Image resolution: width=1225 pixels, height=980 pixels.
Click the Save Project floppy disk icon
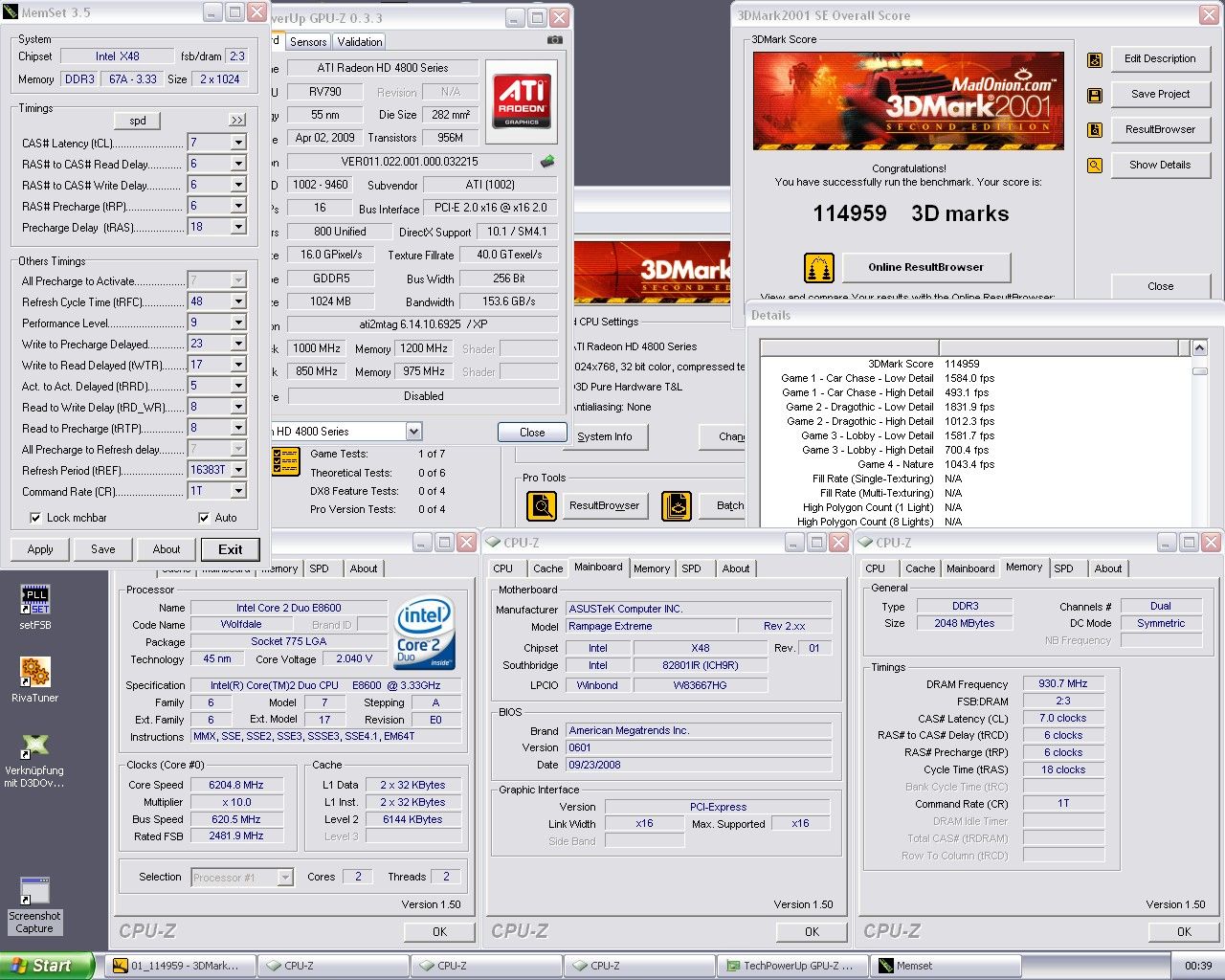(1095, 95)
